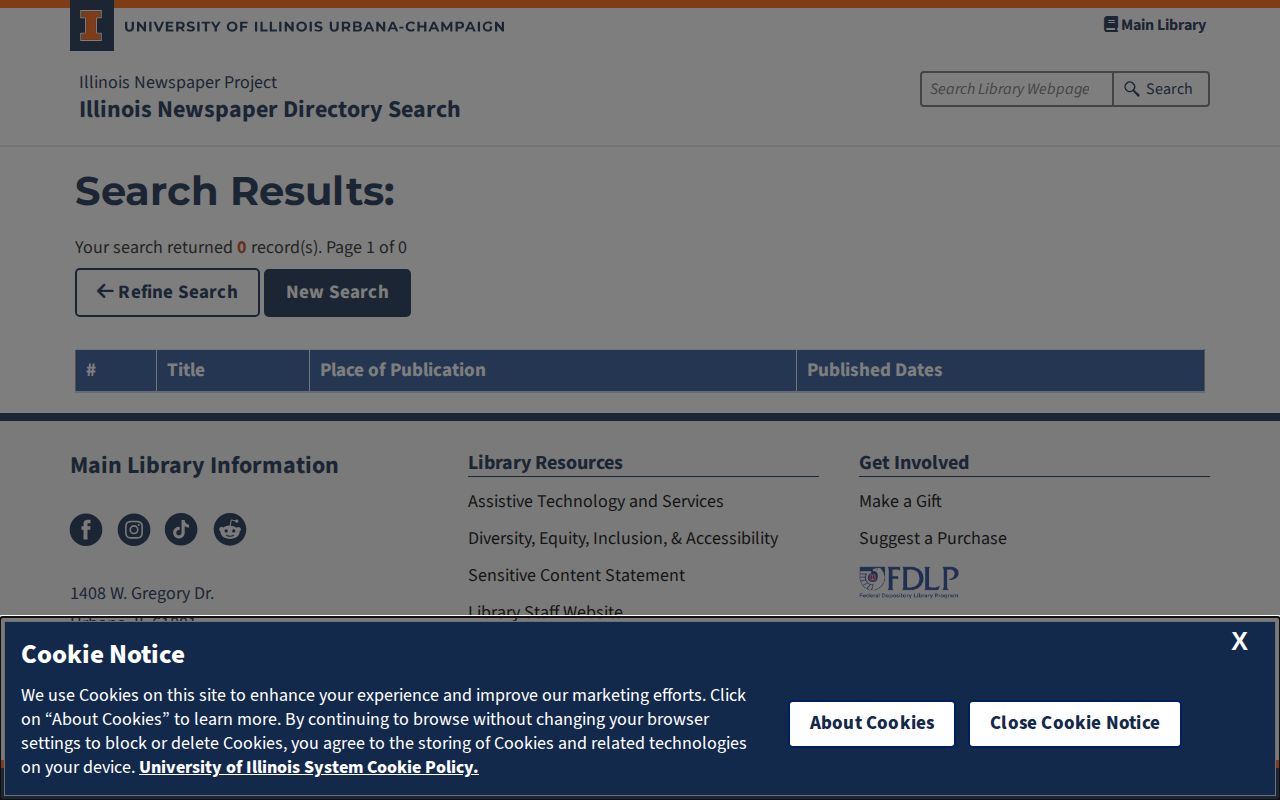Click the Search Results heading

click(x=235, y=191)
